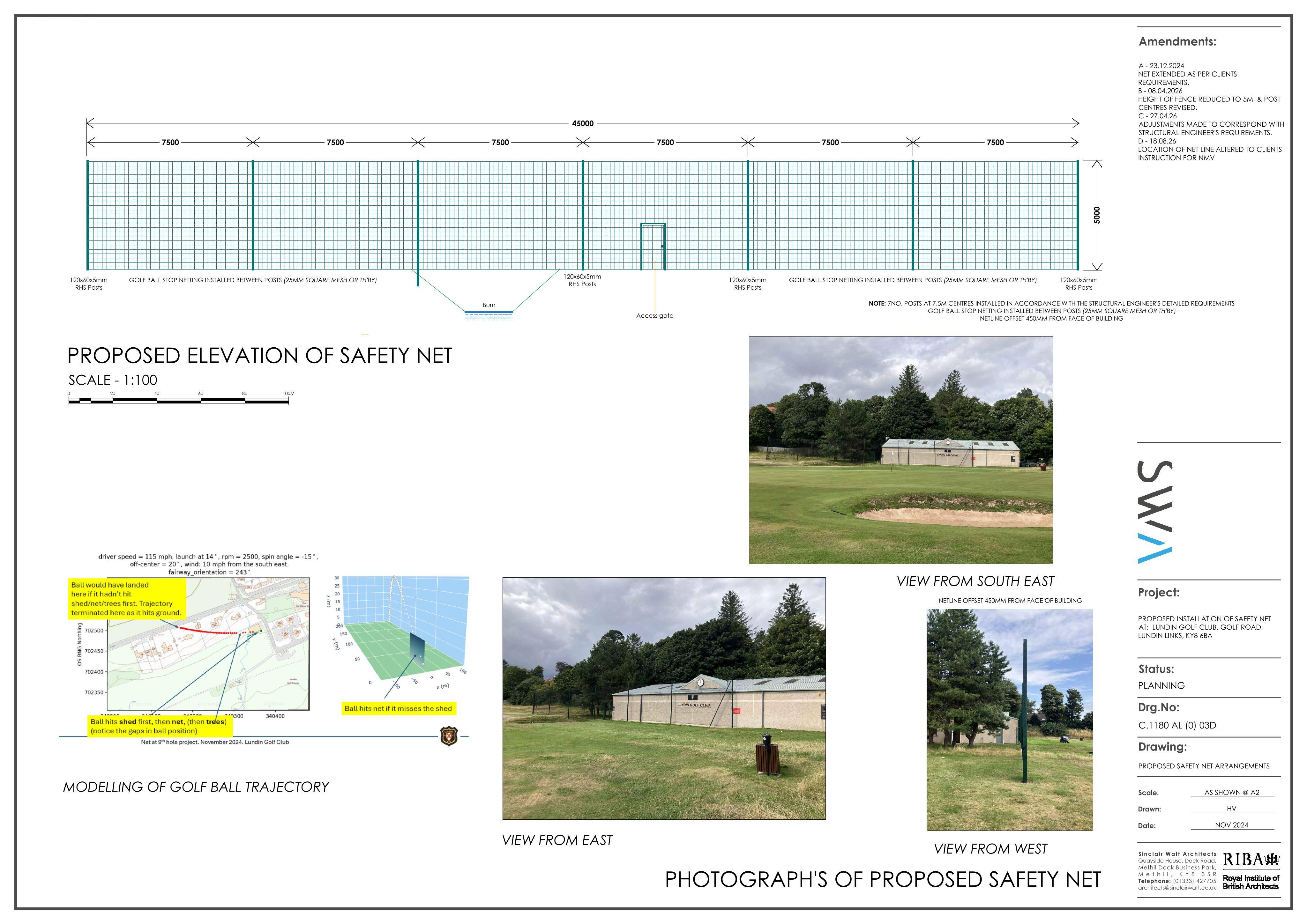Click the 'Burn' label
The image size is (1307, 924).
[489, 305]
